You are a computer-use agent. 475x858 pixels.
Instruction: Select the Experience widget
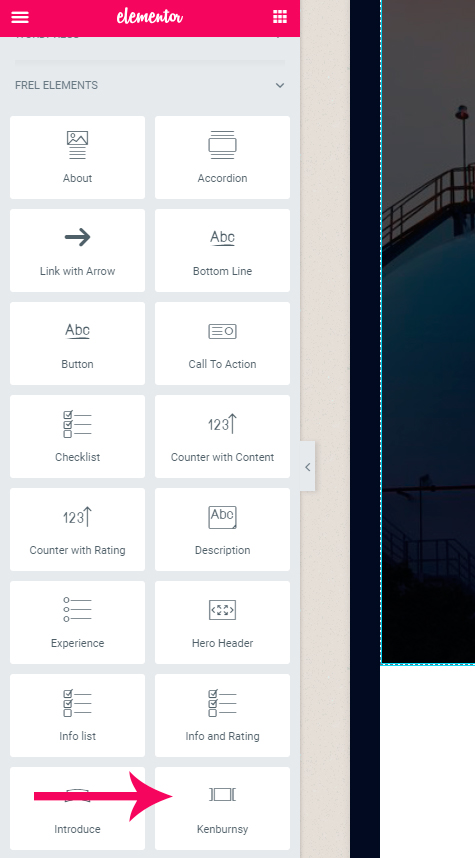pos(77,623)
